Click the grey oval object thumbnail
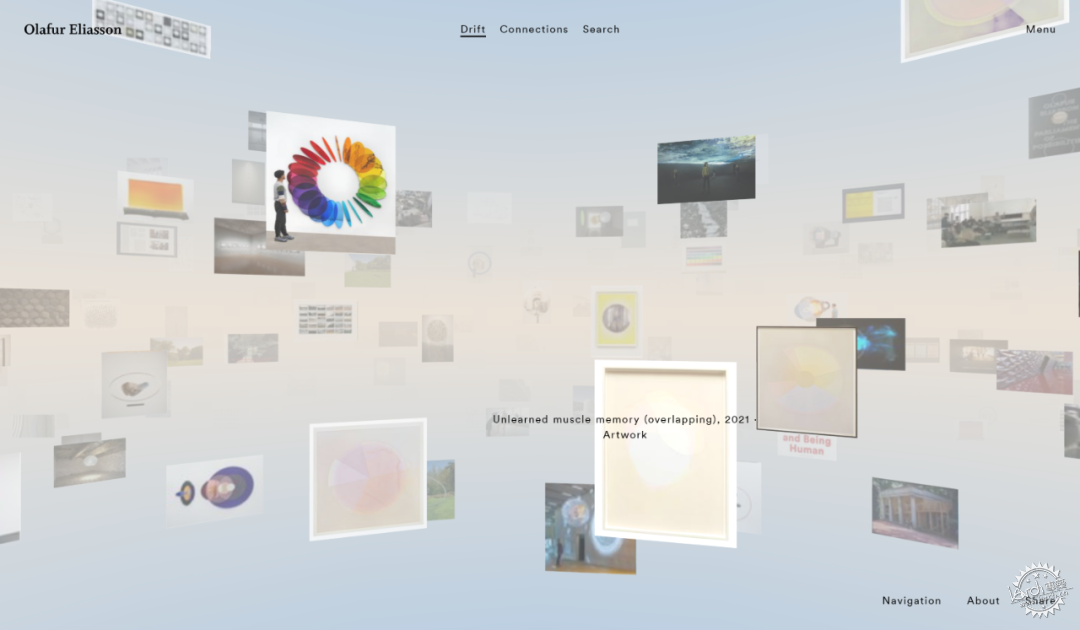The width and height of the screenshot is (1080, 630). click(134, 386)
